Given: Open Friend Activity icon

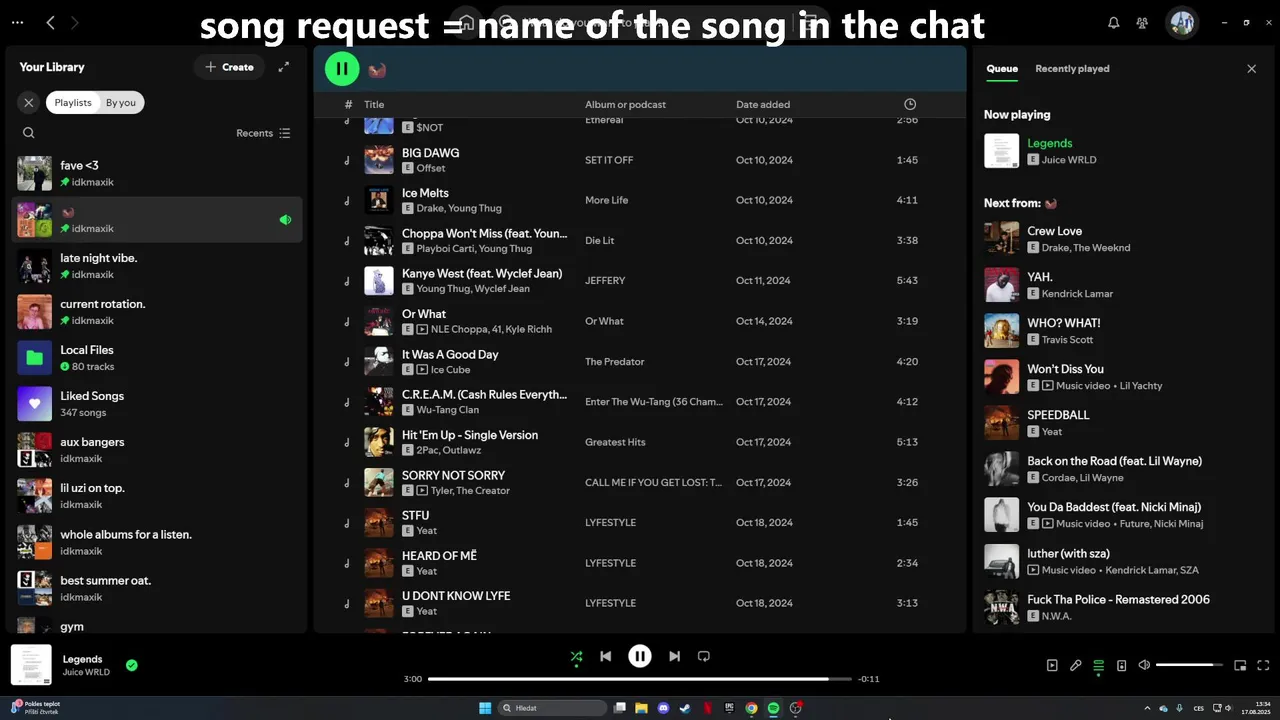Looking at the screenshot, I should [1142, 22].
